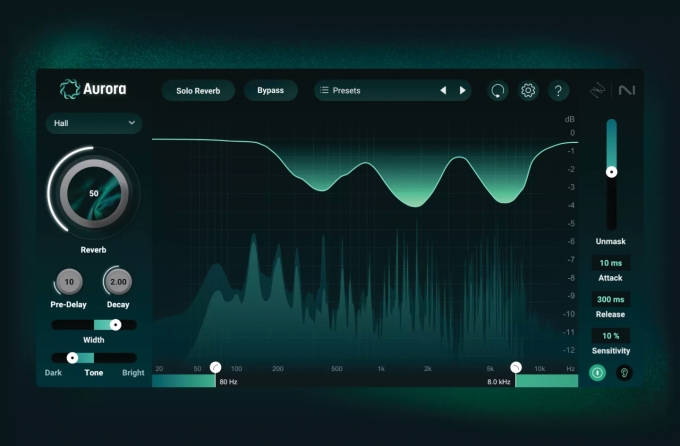Click the Native Instruments logo icon
Screen dimensions: 680x446
tap(626, 90)
